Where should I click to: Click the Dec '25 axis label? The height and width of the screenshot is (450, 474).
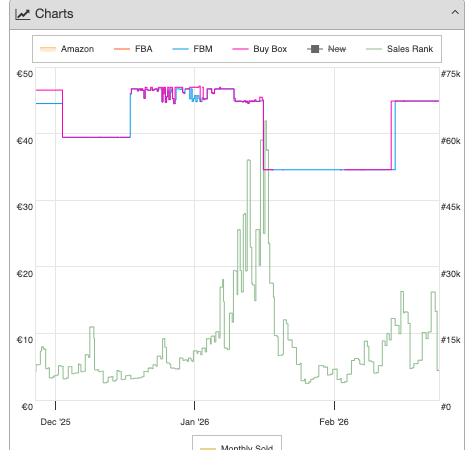55,422
